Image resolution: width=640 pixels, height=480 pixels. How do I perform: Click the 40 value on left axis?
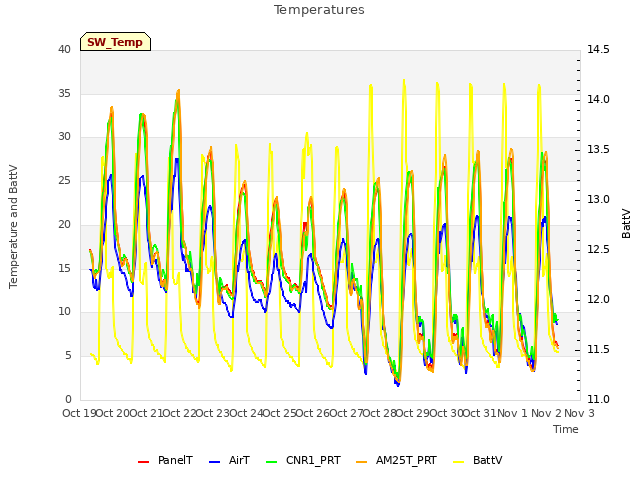click(64, 50)
